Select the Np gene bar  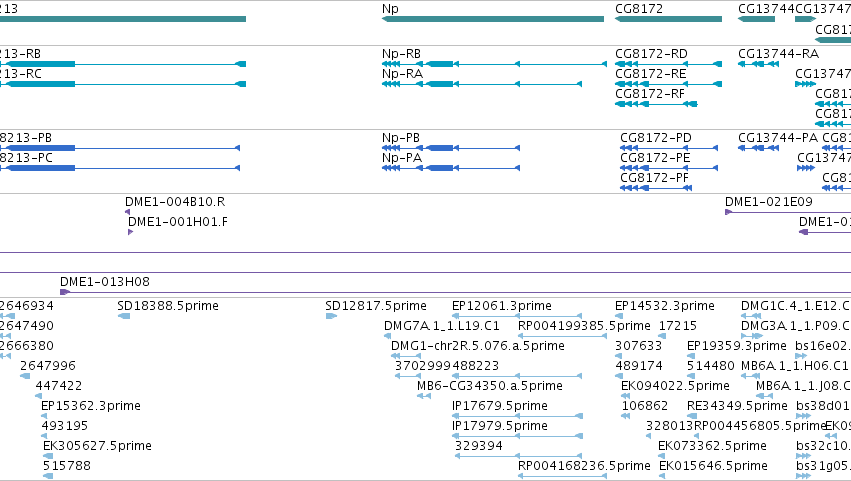point(493,19)
